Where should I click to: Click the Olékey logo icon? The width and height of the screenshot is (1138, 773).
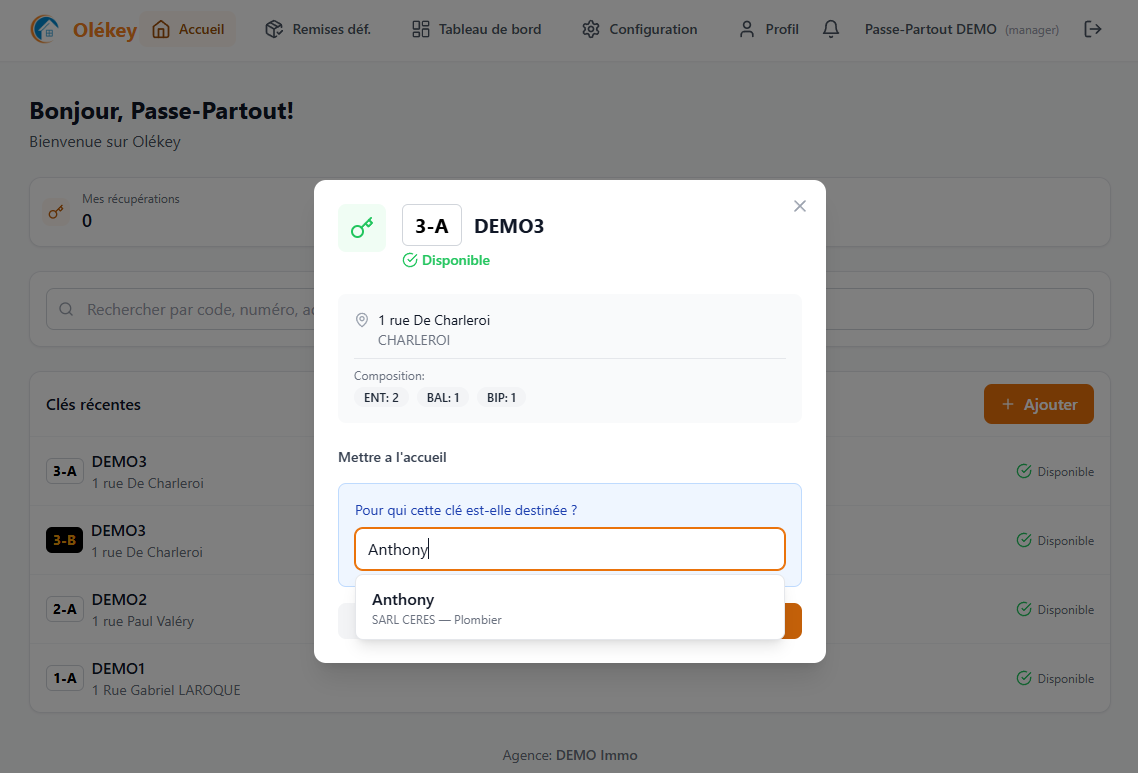[x=44, y=30]
